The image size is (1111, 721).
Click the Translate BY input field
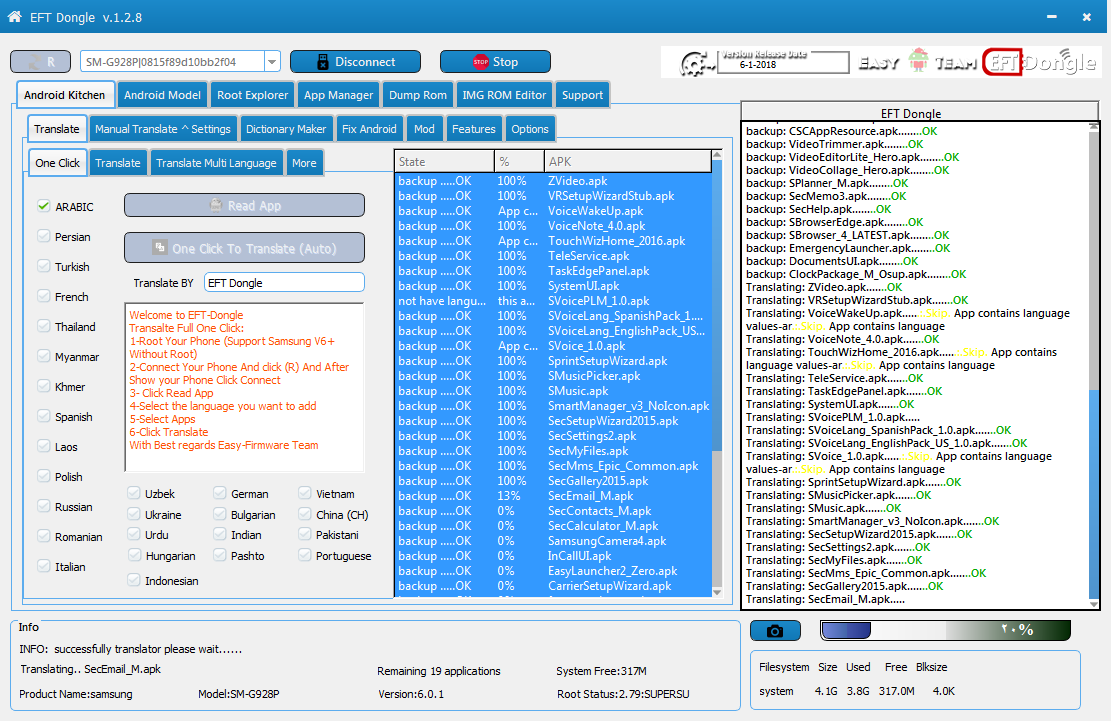click(284, 283)
